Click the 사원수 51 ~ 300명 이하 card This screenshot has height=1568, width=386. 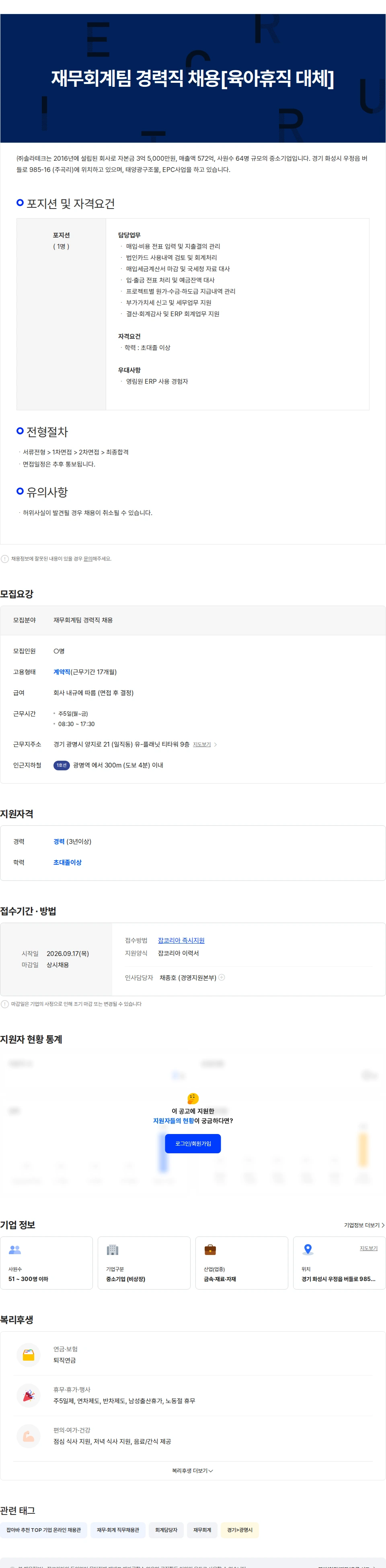coord(46,1263)
